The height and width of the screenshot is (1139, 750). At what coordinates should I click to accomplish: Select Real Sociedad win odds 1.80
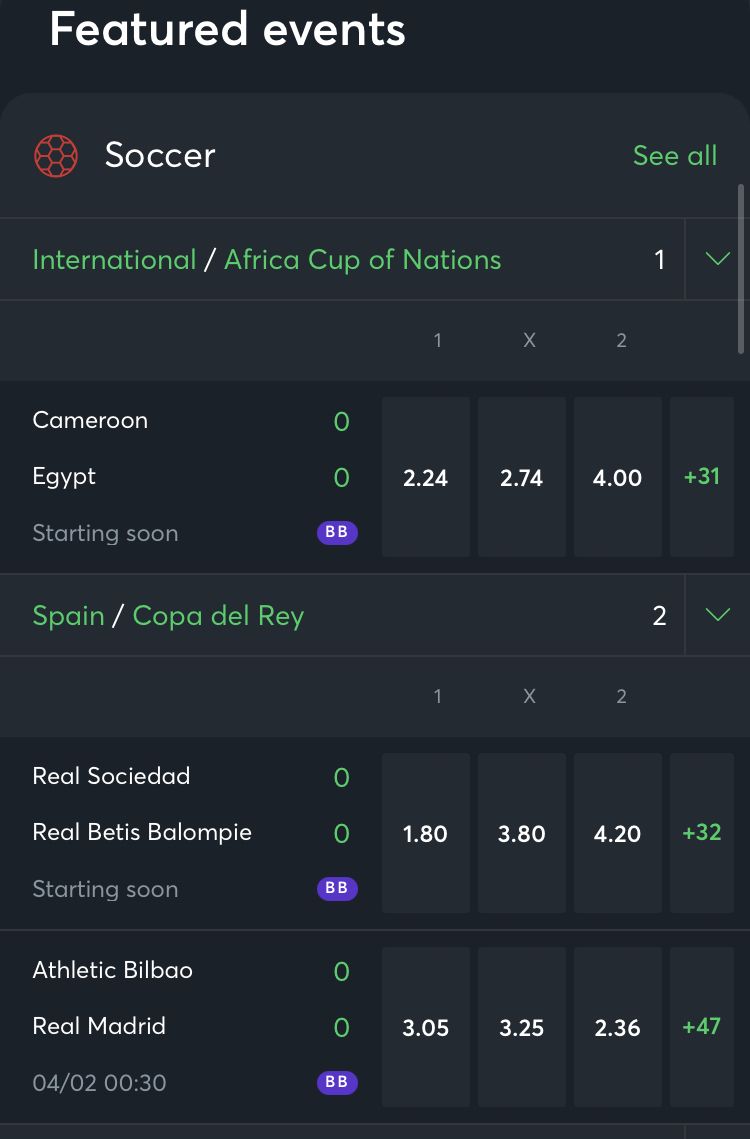426,833
